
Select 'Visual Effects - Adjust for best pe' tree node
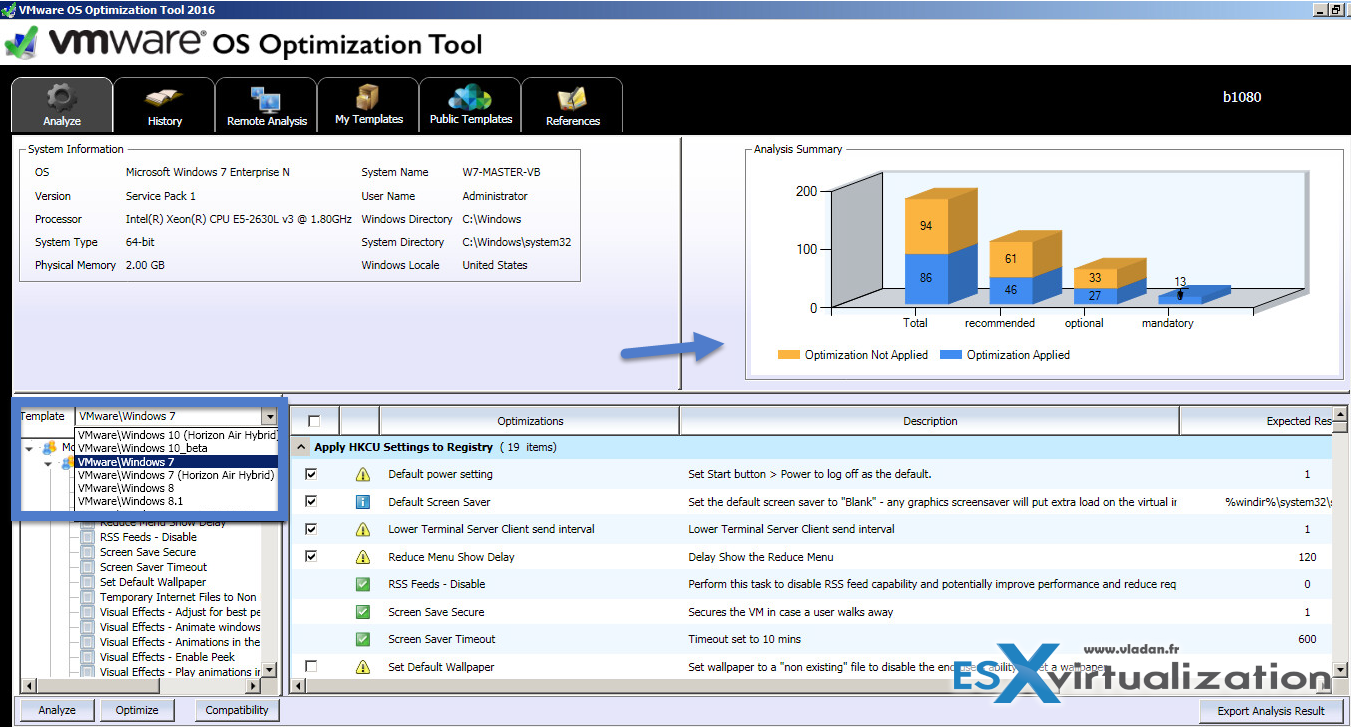pyautogui.click(x=180, y=612)
